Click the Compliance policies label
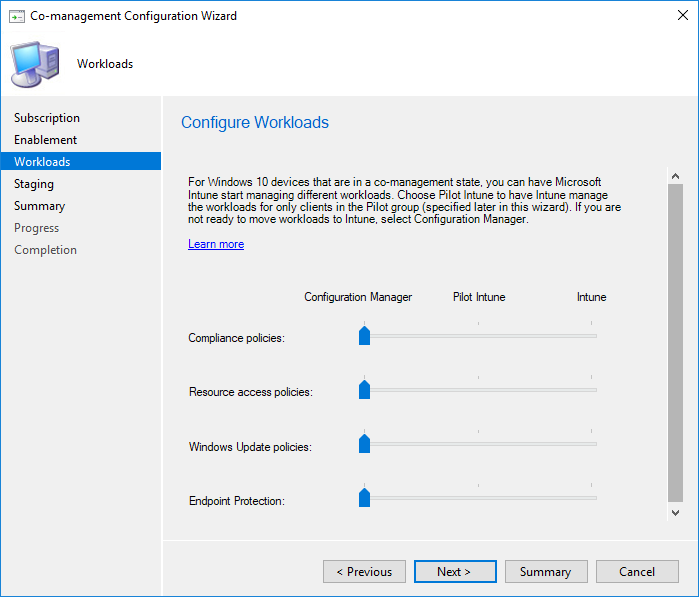Screen dimensions: 699x597 pos(236,338)
